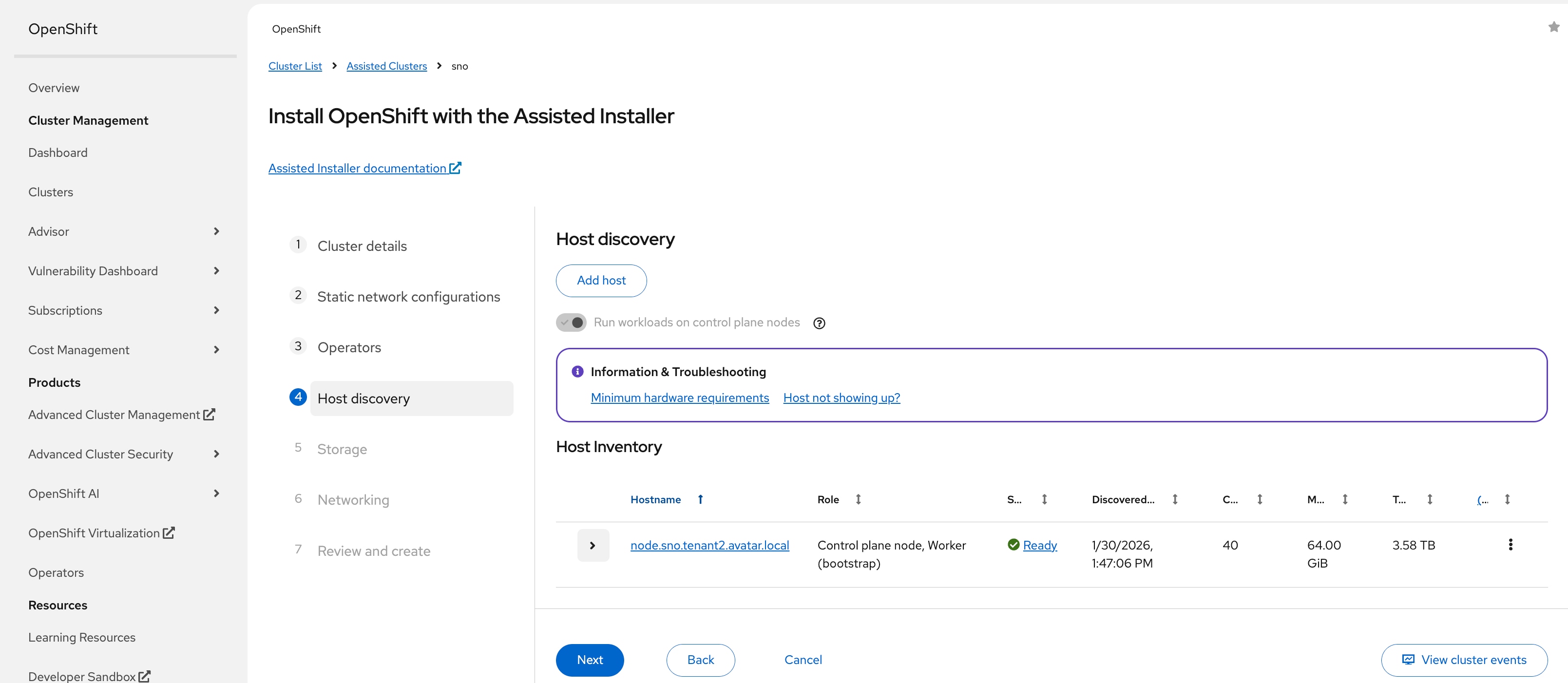1568x683 pixels.
Task: Click the 3.58 TB storage cell
Action: (x=1414, y=546)
